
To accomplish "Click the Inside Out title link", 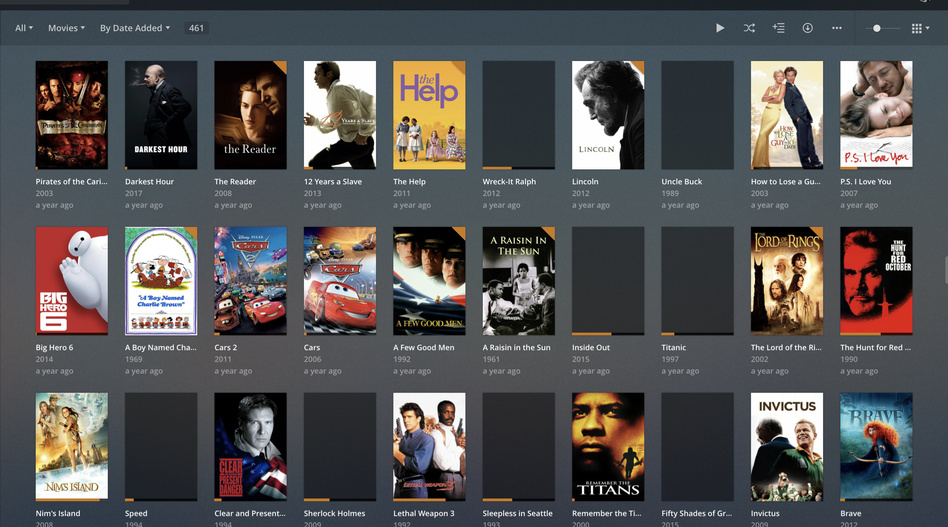I will tap(591, 348).
